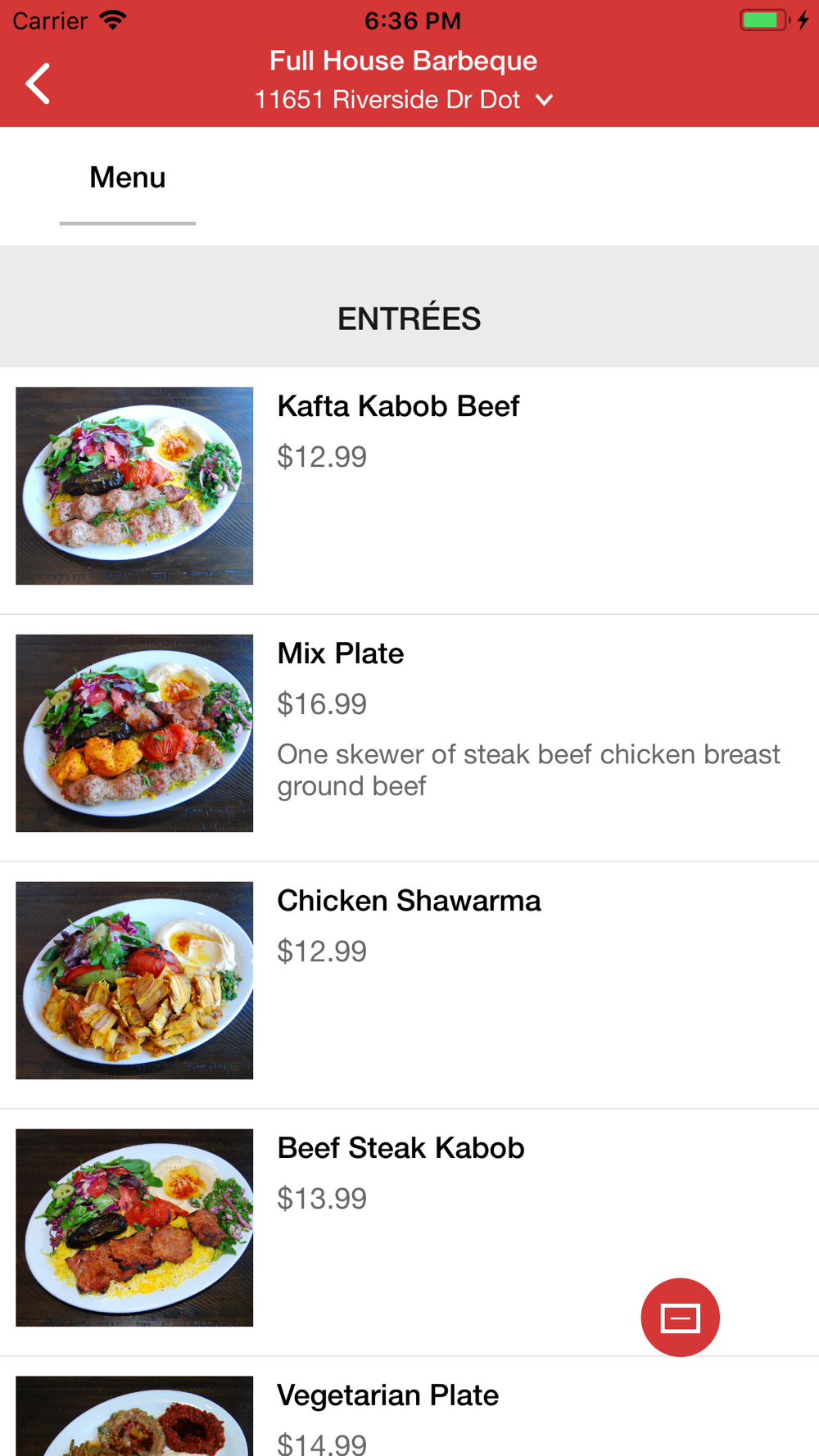
Task: Tap the Mix Plate photo
Action: [134, 733]
